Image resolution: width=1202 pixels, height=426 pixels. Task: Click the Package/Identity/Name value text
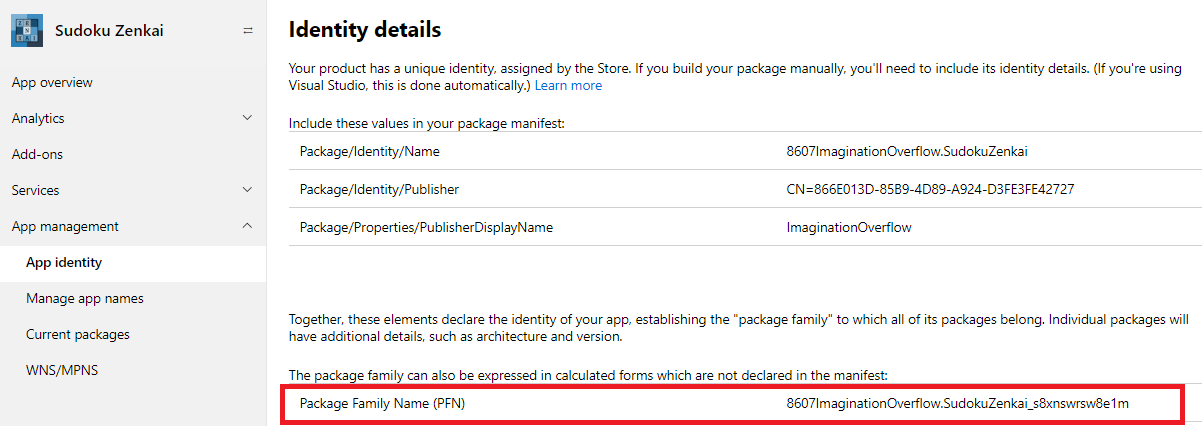click(x=907, y=152)
